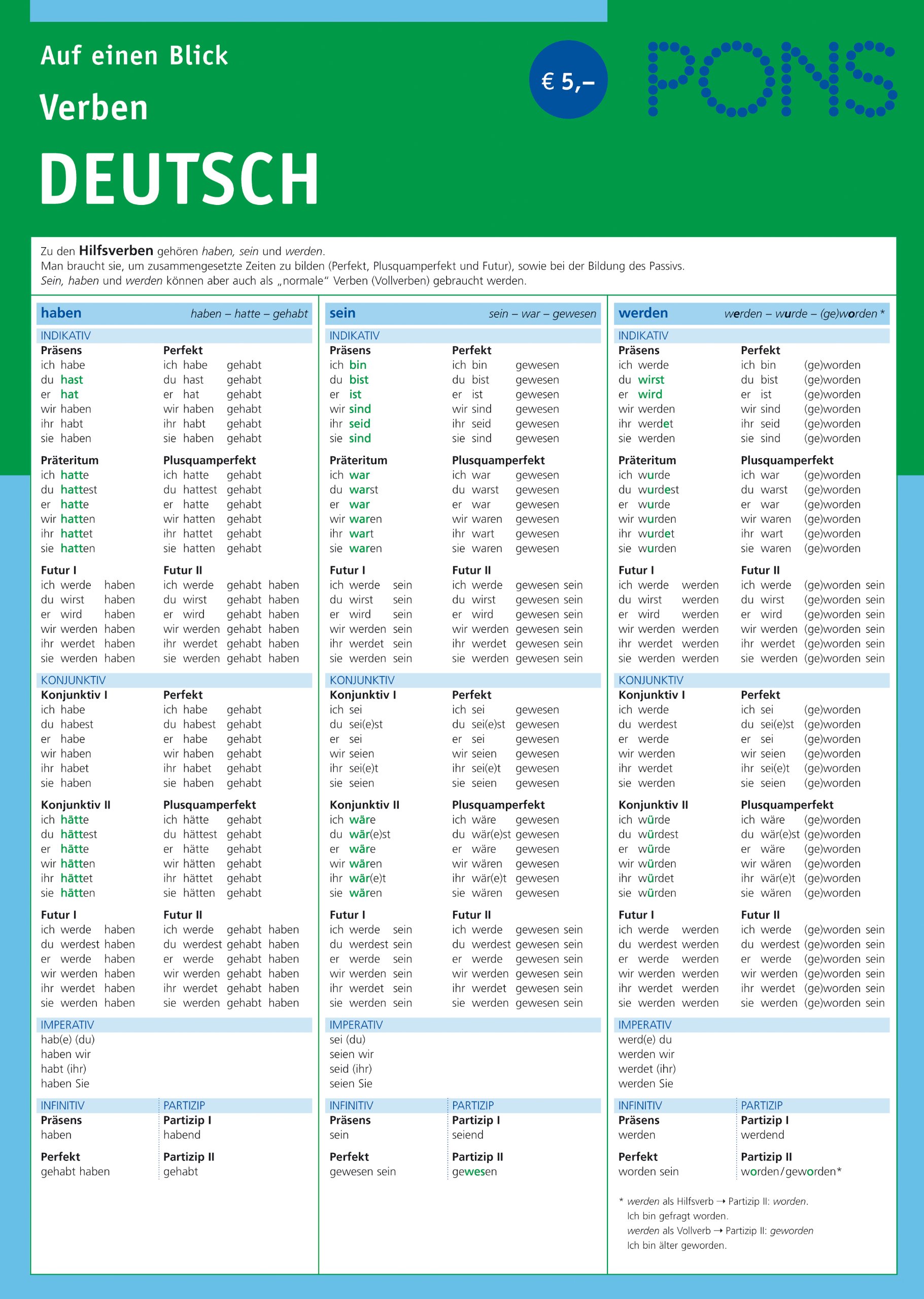This screenshot has height=1299, width=924.
Task: Click green 'wirst' in werden Präsens
Action: [x=651, y=380]
